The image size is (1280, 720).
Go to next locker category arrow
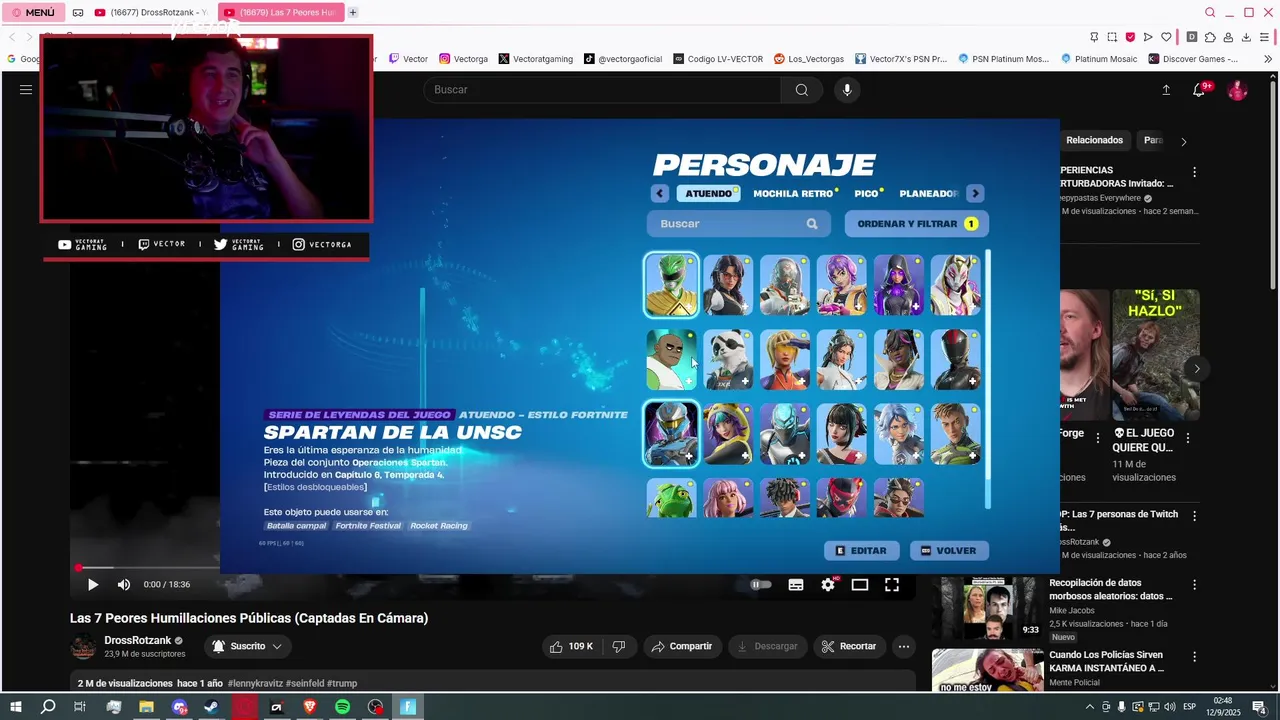click(975, 194)
